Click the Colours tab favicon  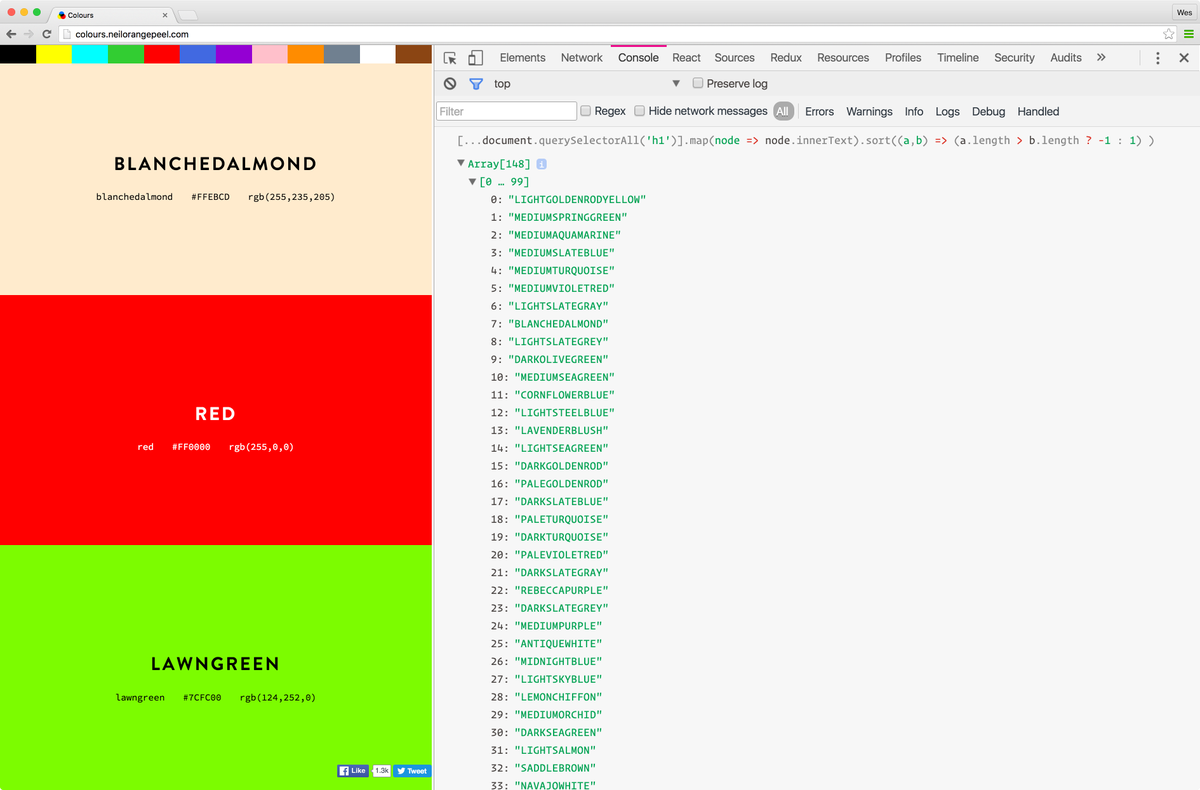pos(62,15)
